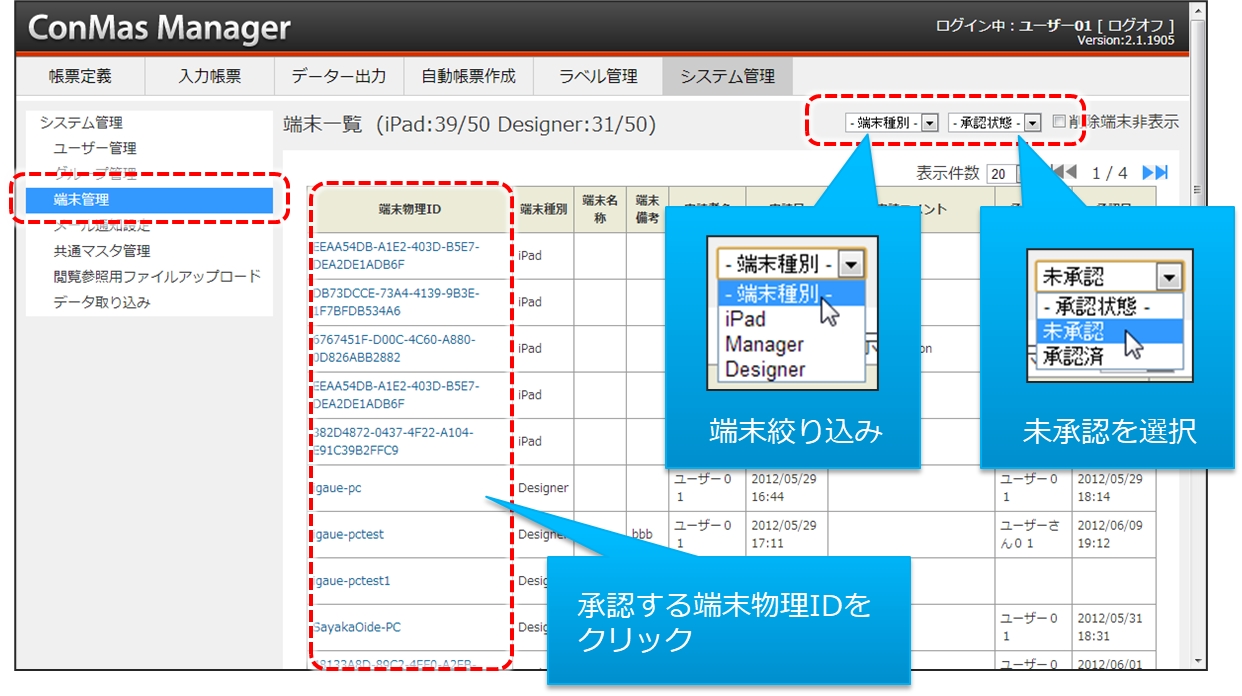Click the page indicator 1 / 4
Viewport: 1242px width, 696px height.
[x=1109, y=173]
